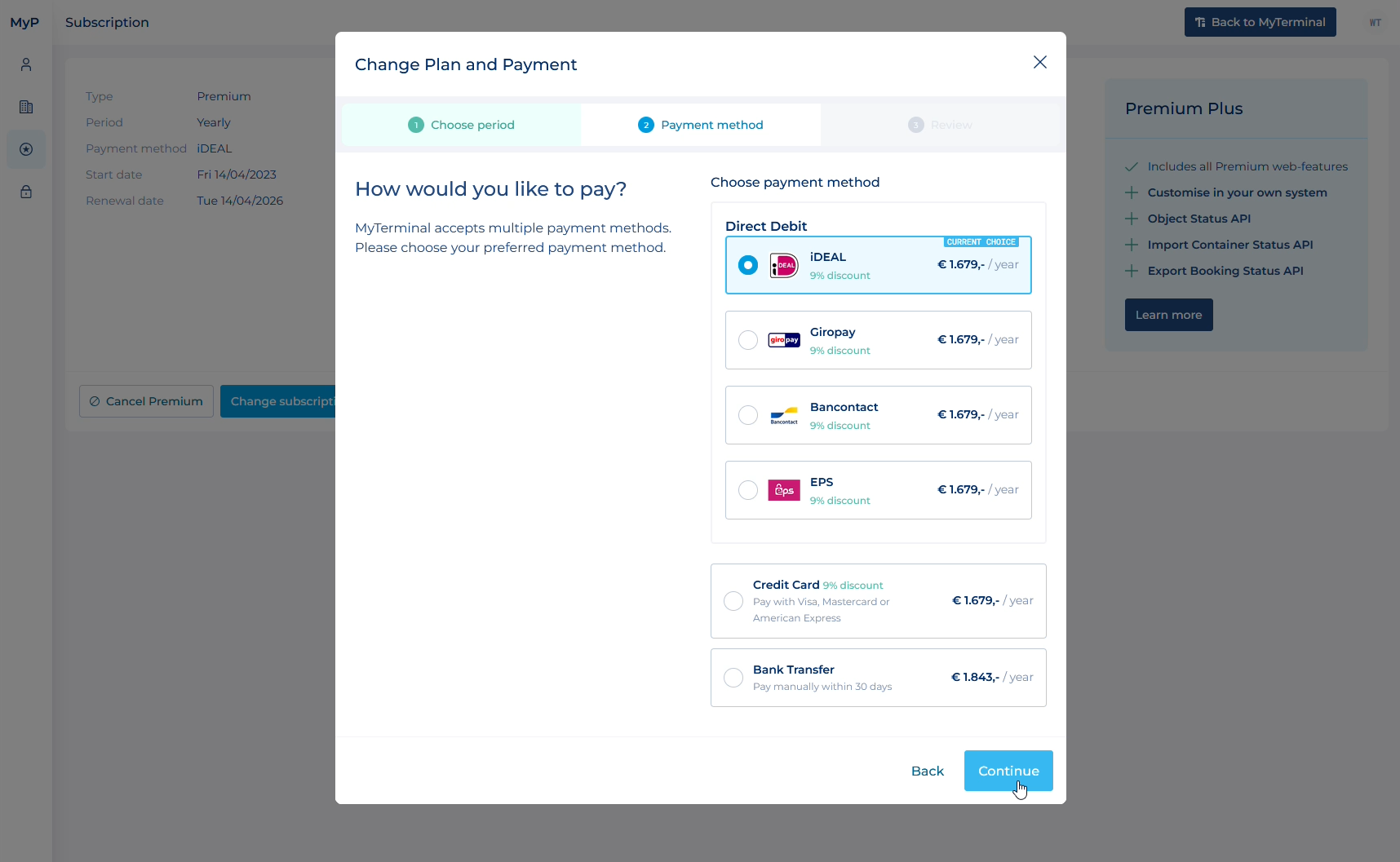Select the Bancontact radio button
Screen dimensions: 1400x862
coord(748,415)
